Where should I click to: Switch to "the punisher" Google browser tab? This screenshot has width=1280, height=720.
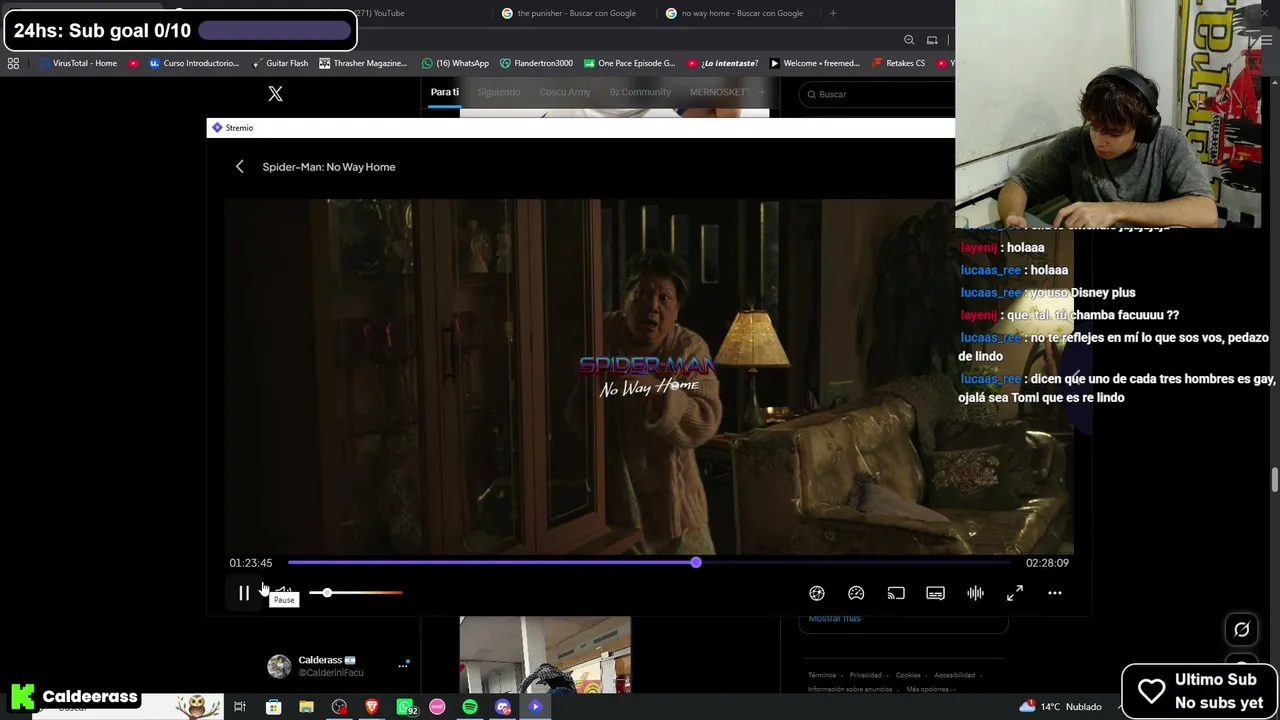tap(570, 13)
